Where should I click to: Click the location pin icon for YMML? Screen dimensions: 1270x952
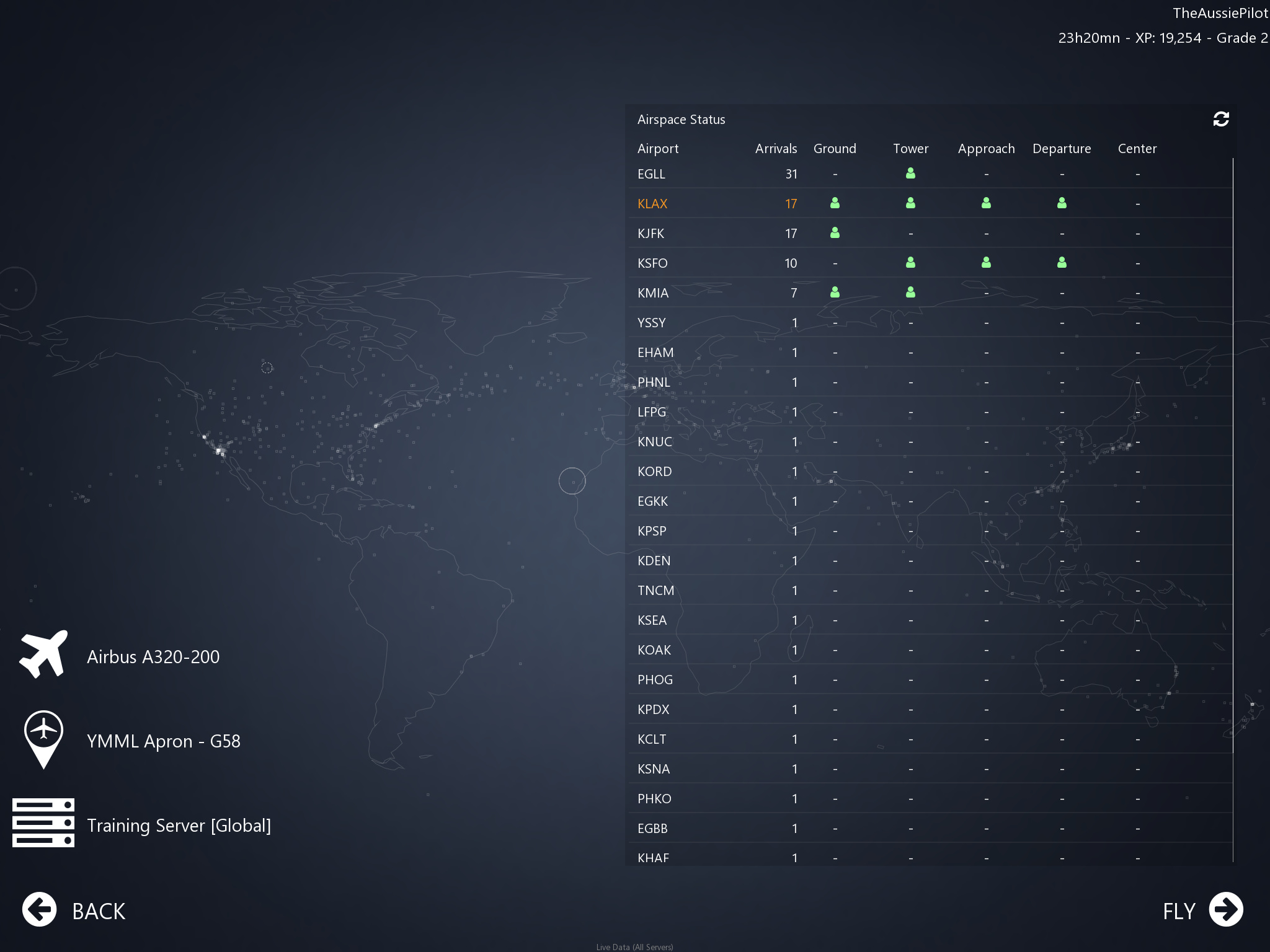[43, 739]
